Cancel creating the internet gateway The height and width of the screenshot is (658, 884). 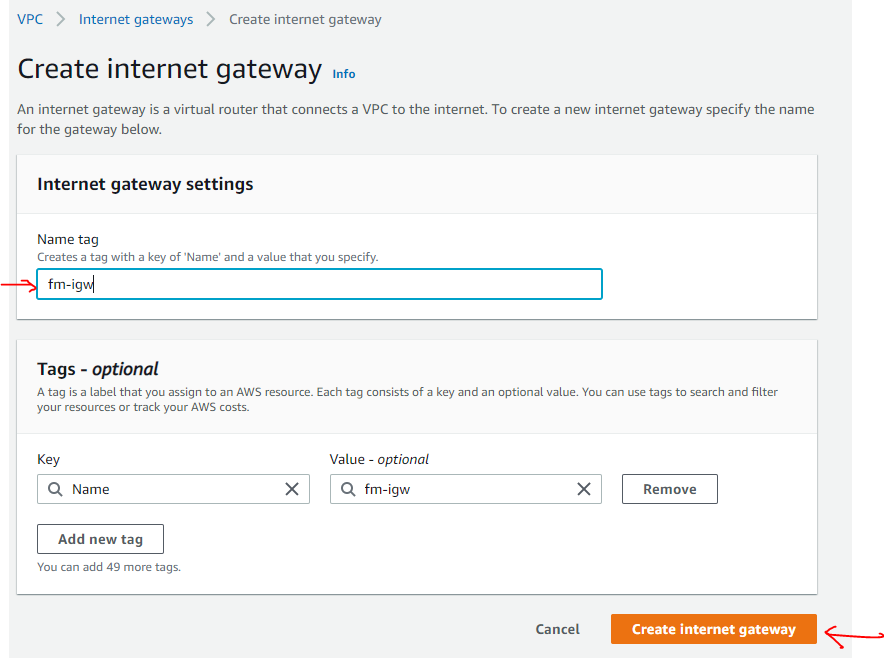pyautogui.click(x=557, y=629)
